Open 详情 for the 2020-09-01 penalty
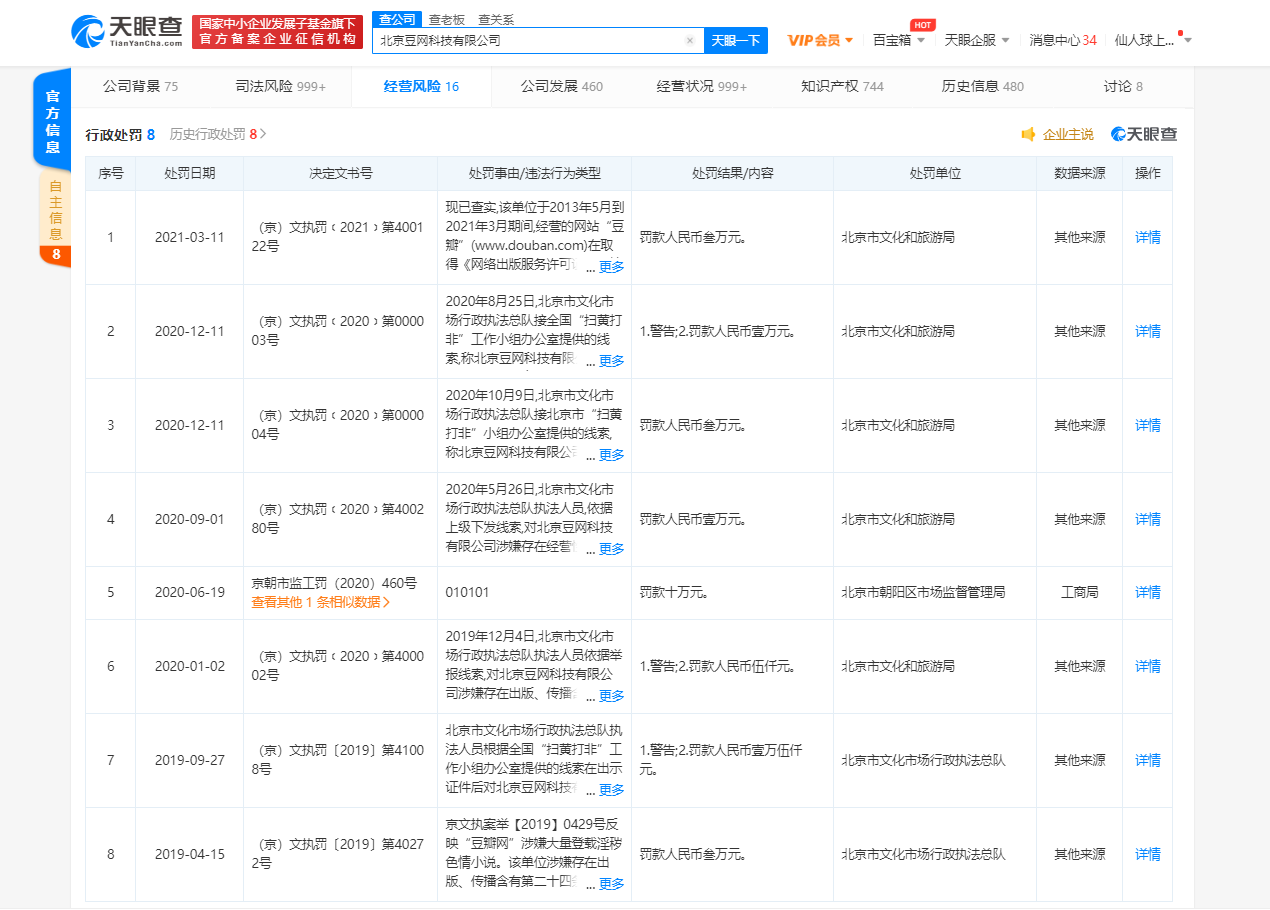Image resolution: width=1270 pixels, height=910 pixels. pos(1147,520)
